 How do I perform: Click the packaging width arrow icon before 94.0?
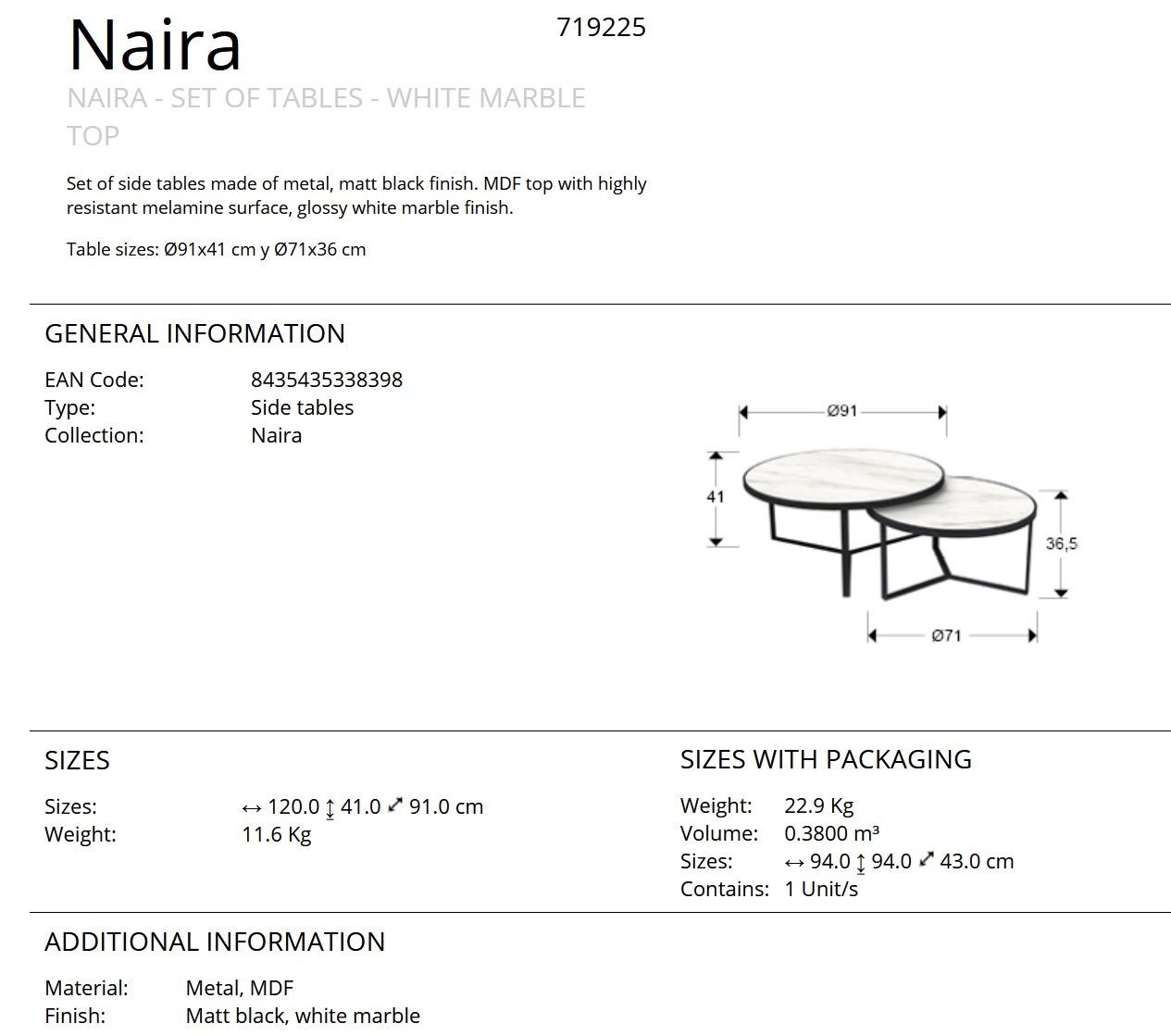pos(794,863)
